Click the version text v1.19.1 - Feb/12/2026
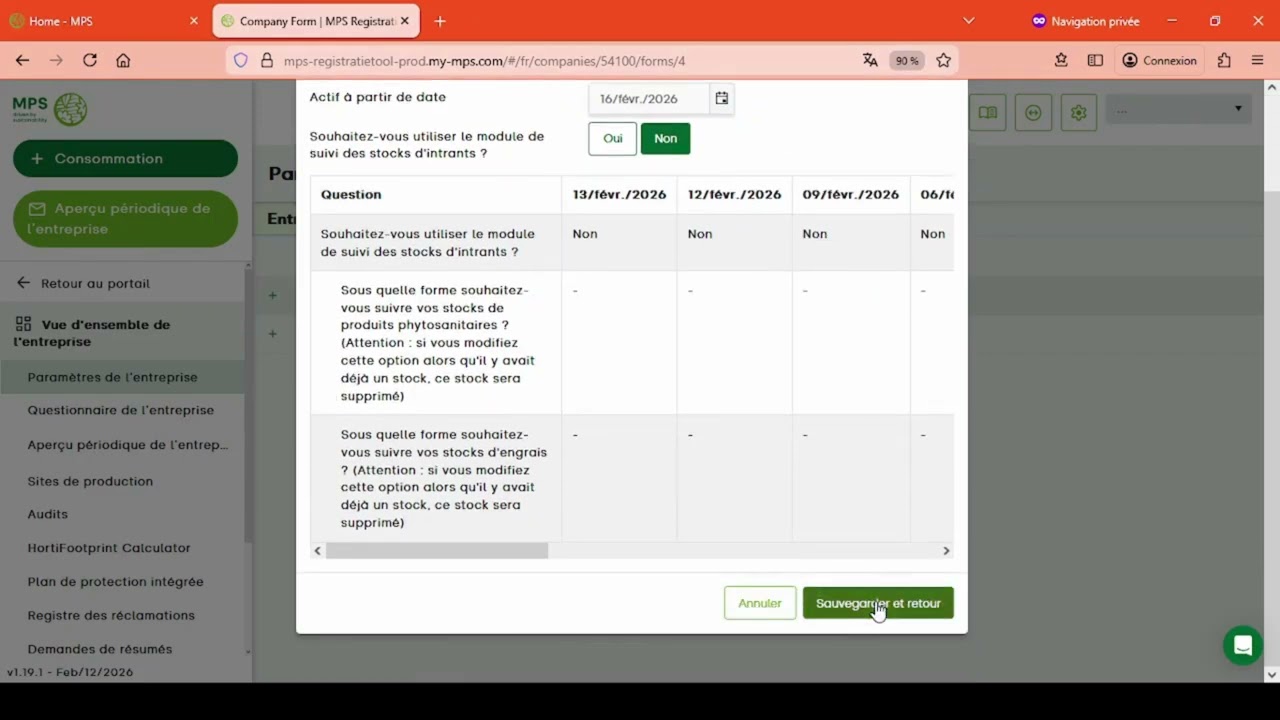Image resolution: width=1280 pixels, height=720 pixels. (x=70, y=672)
